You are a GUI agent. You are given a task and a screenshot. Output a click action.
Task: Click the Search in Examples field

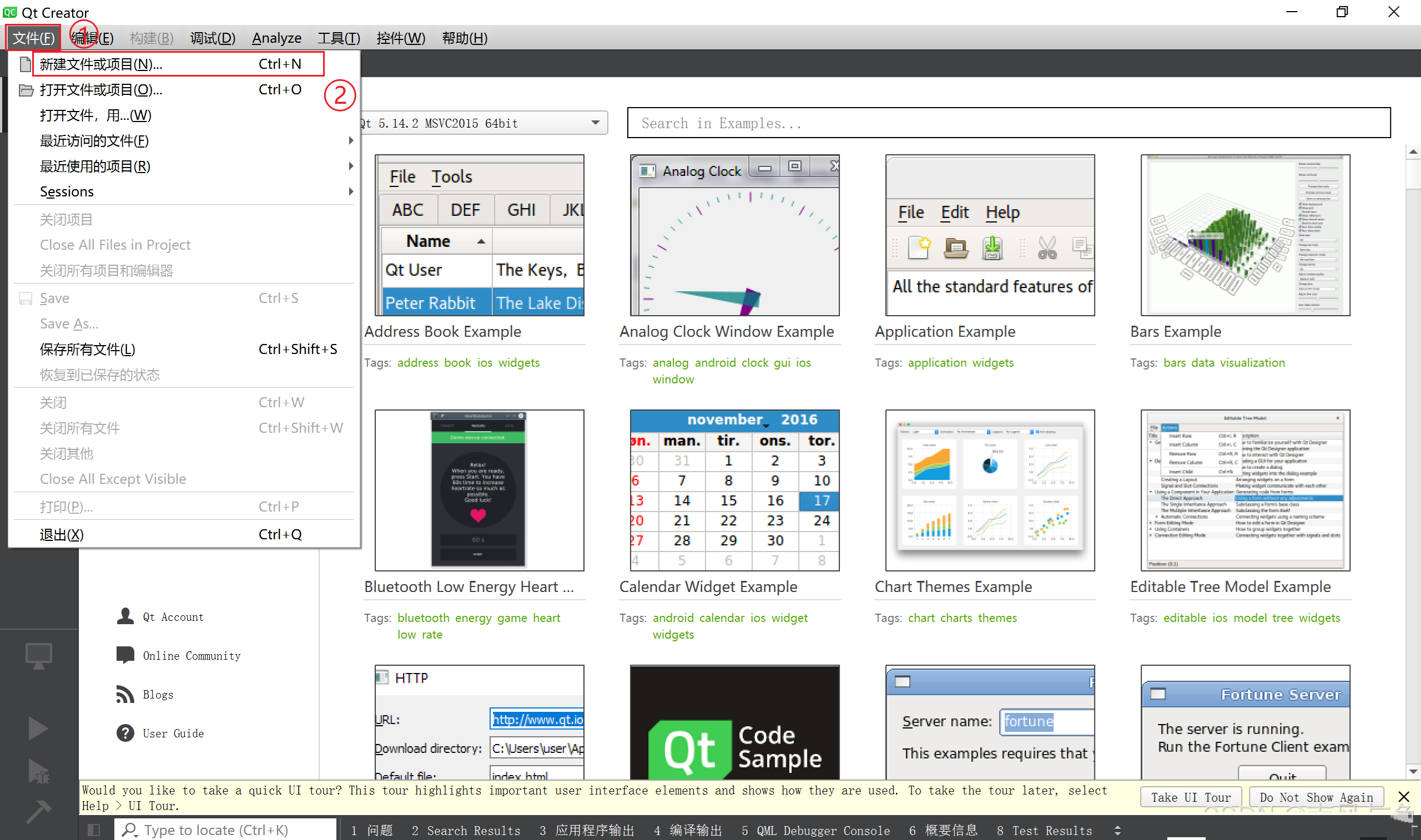[x=1008, y=123]
